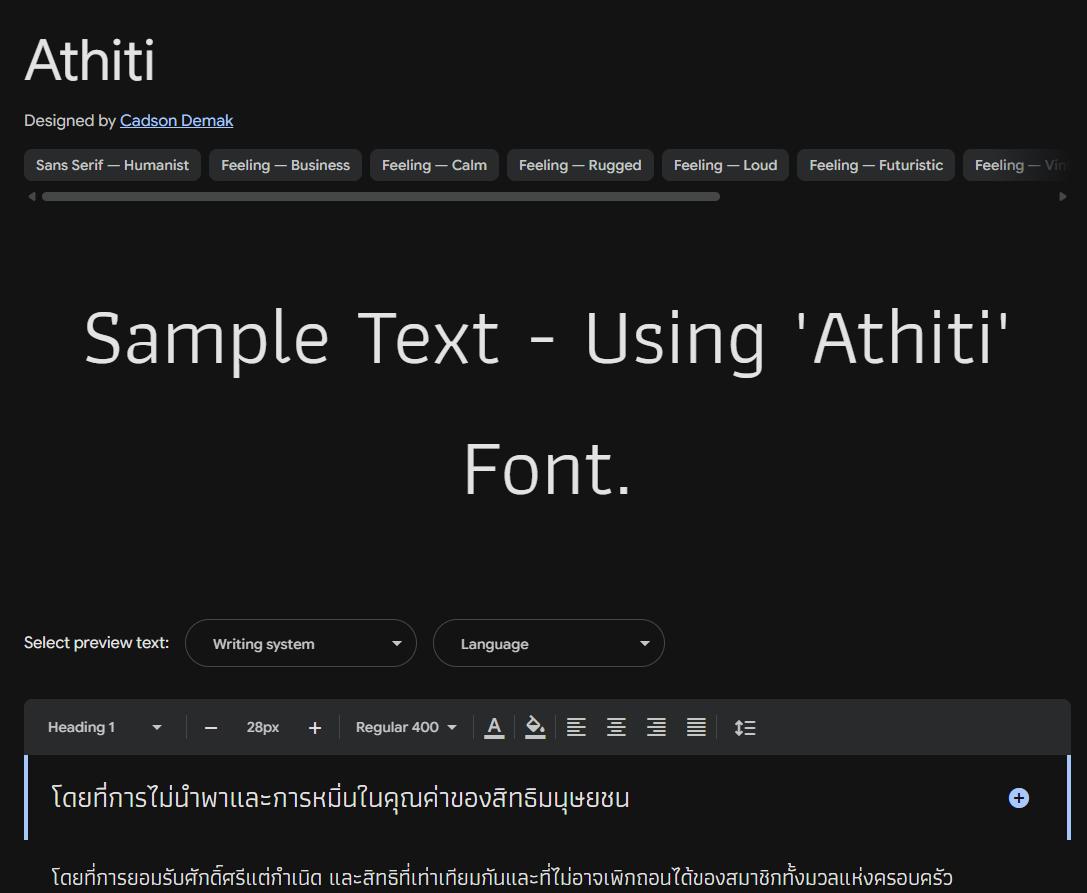Click the blue plus icon on Thai heading
The height and width of the screenshot is (893, 1087).
click(x=1018, y=798)
